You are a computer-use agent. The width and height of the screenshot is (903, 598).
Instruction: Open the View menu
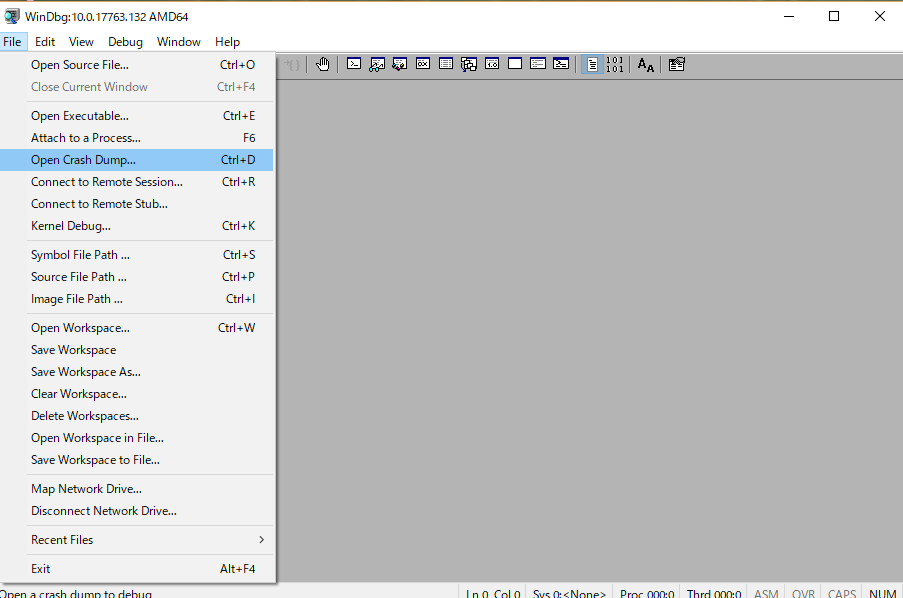81,41
